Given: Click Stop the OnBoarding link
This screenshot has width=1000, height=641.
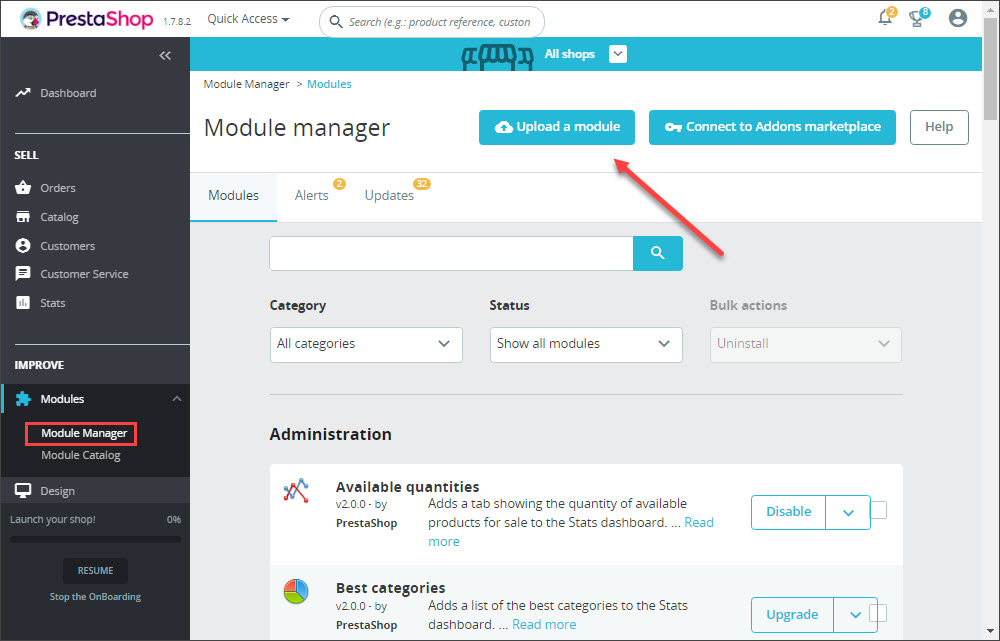Looking at the screenshot, I should (x=96, y=596).
